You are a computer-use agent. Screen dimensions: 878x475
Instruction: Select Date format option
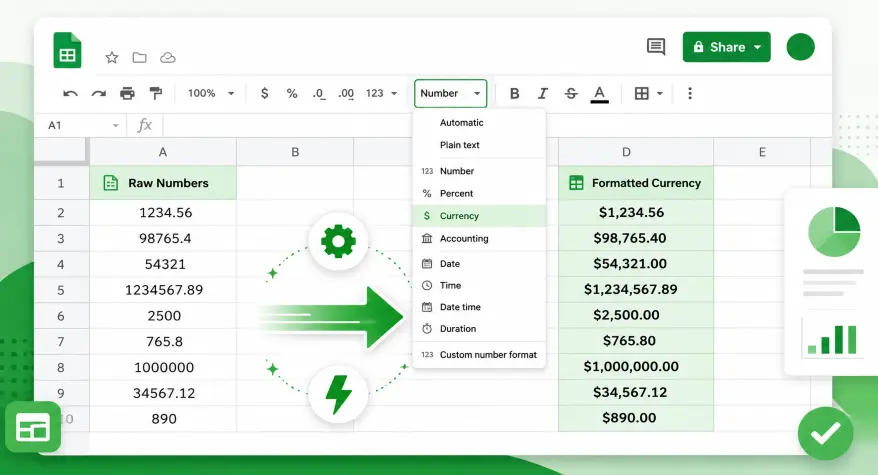(479, 263)
